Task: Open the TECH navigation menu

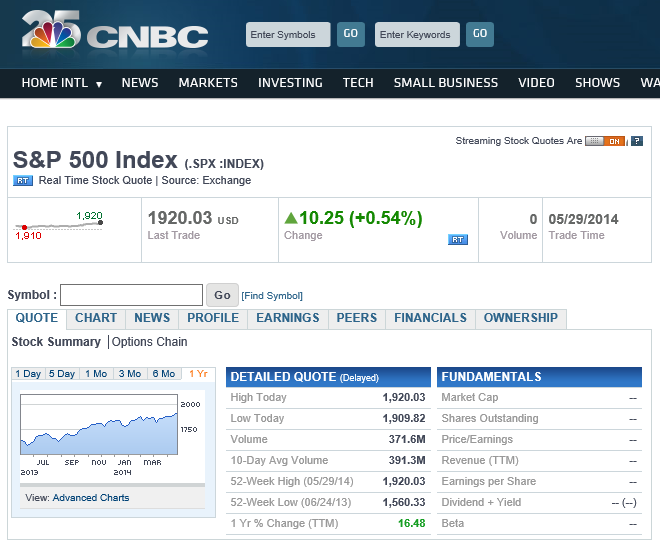Action: 358,82
